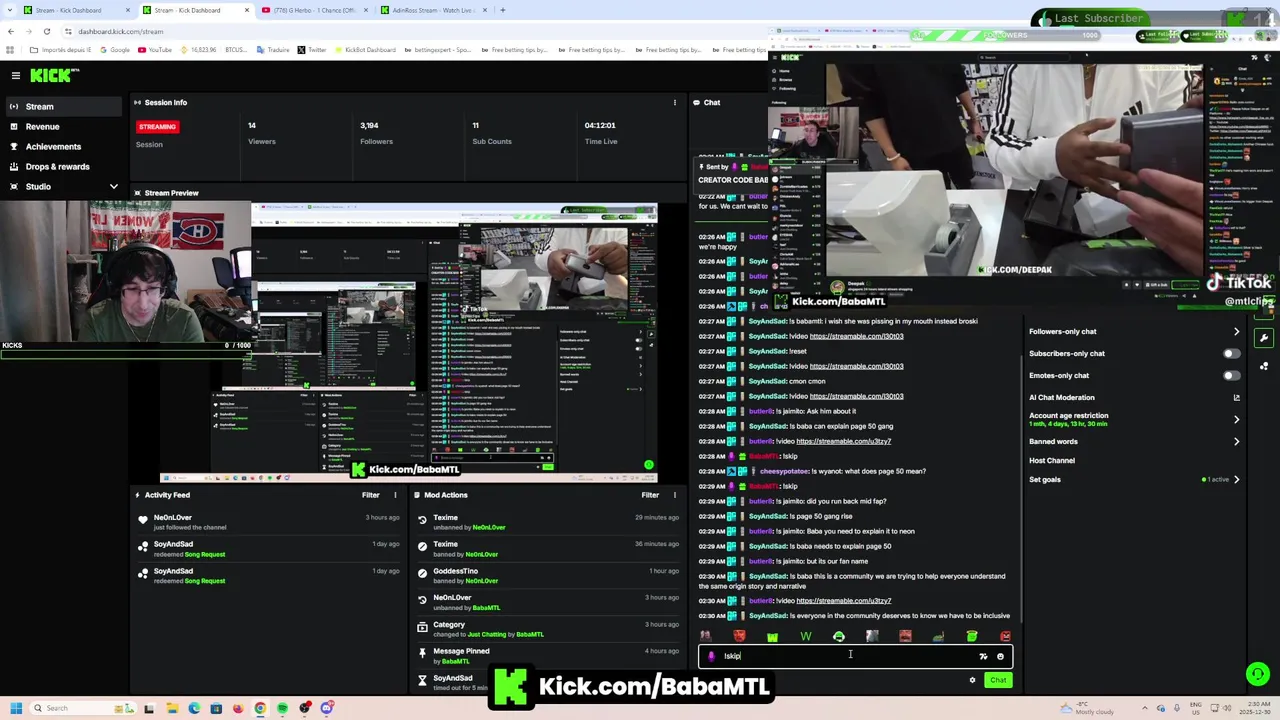Expand Followers-only chat settings
The image size is (1280, 720).
pyautogui.click(x=1236, y=331)
